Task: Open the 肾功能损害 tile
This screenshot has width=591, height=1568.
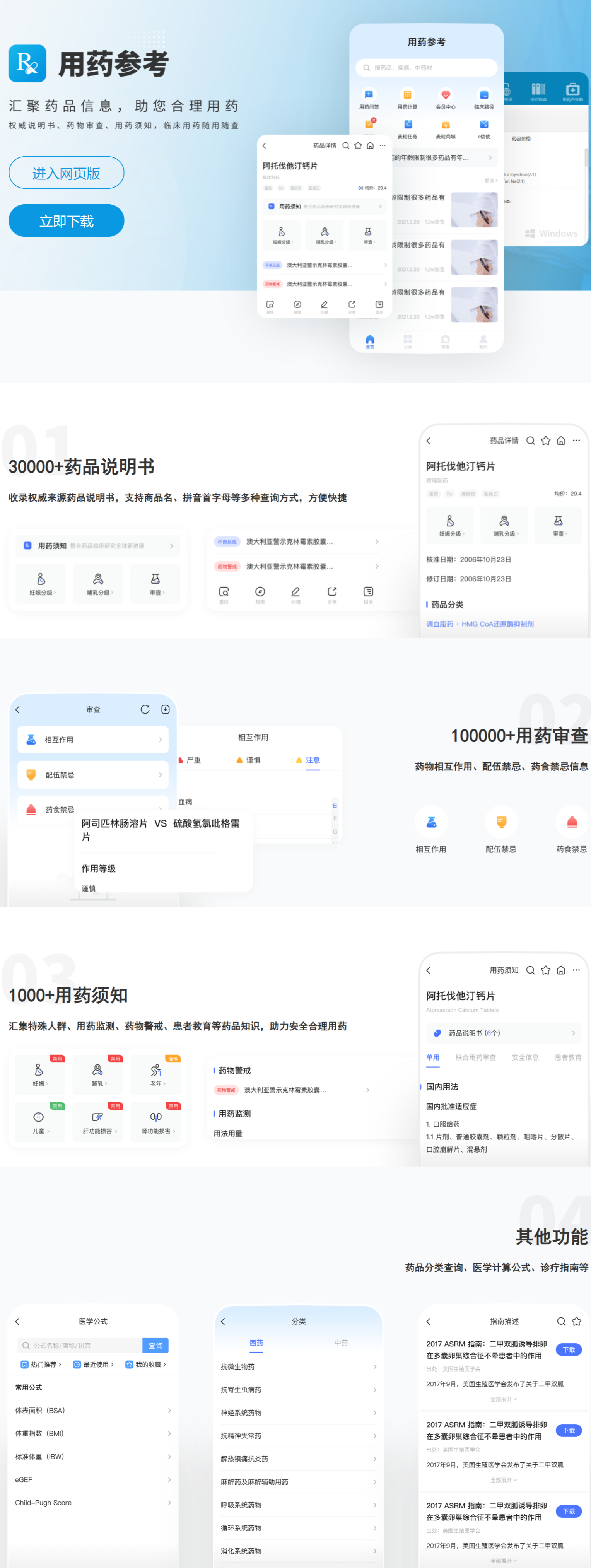Action: click(x=156, y=1122)
